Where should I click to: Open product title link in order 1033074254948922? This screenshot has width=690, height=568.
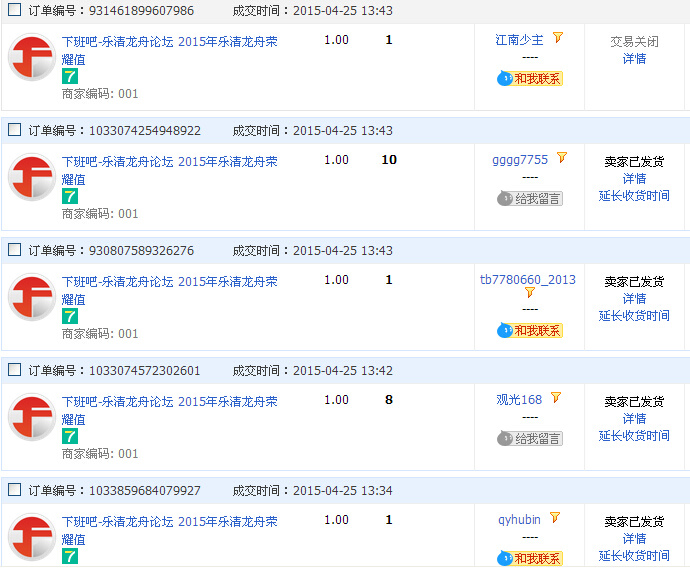pos(169,170)
